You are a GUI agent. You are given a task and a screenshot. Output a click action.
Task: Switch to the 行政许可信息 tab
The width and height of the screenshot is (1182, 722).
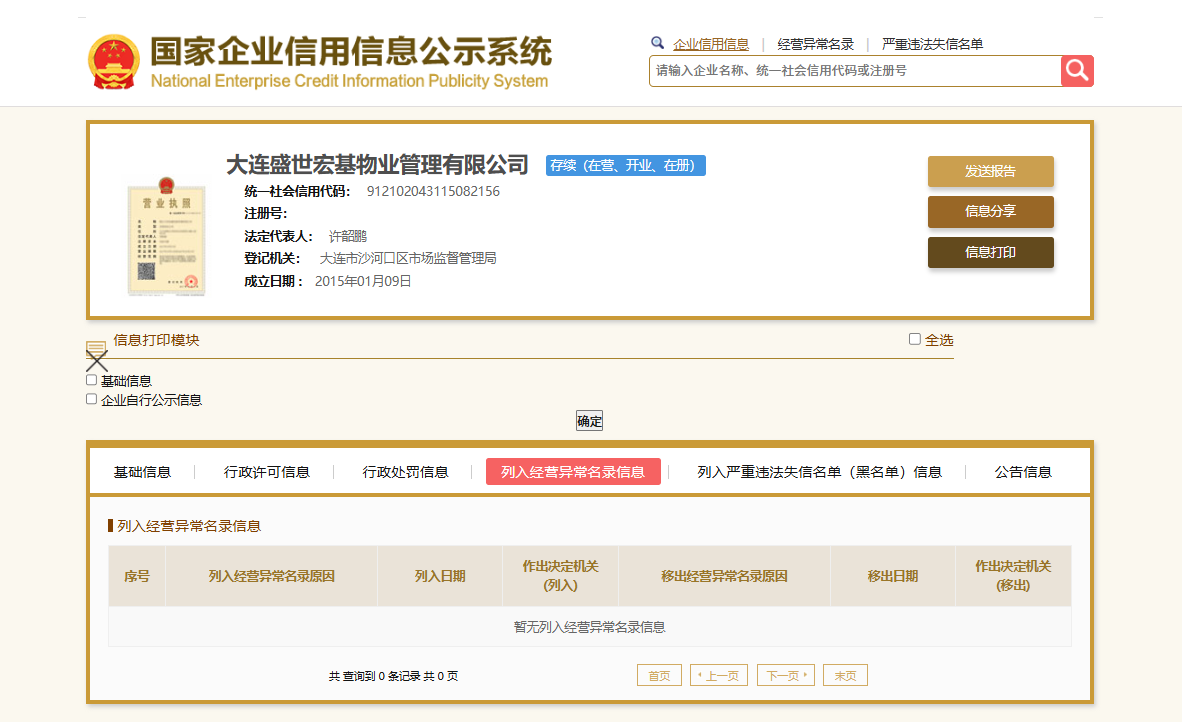coord(266,472)
